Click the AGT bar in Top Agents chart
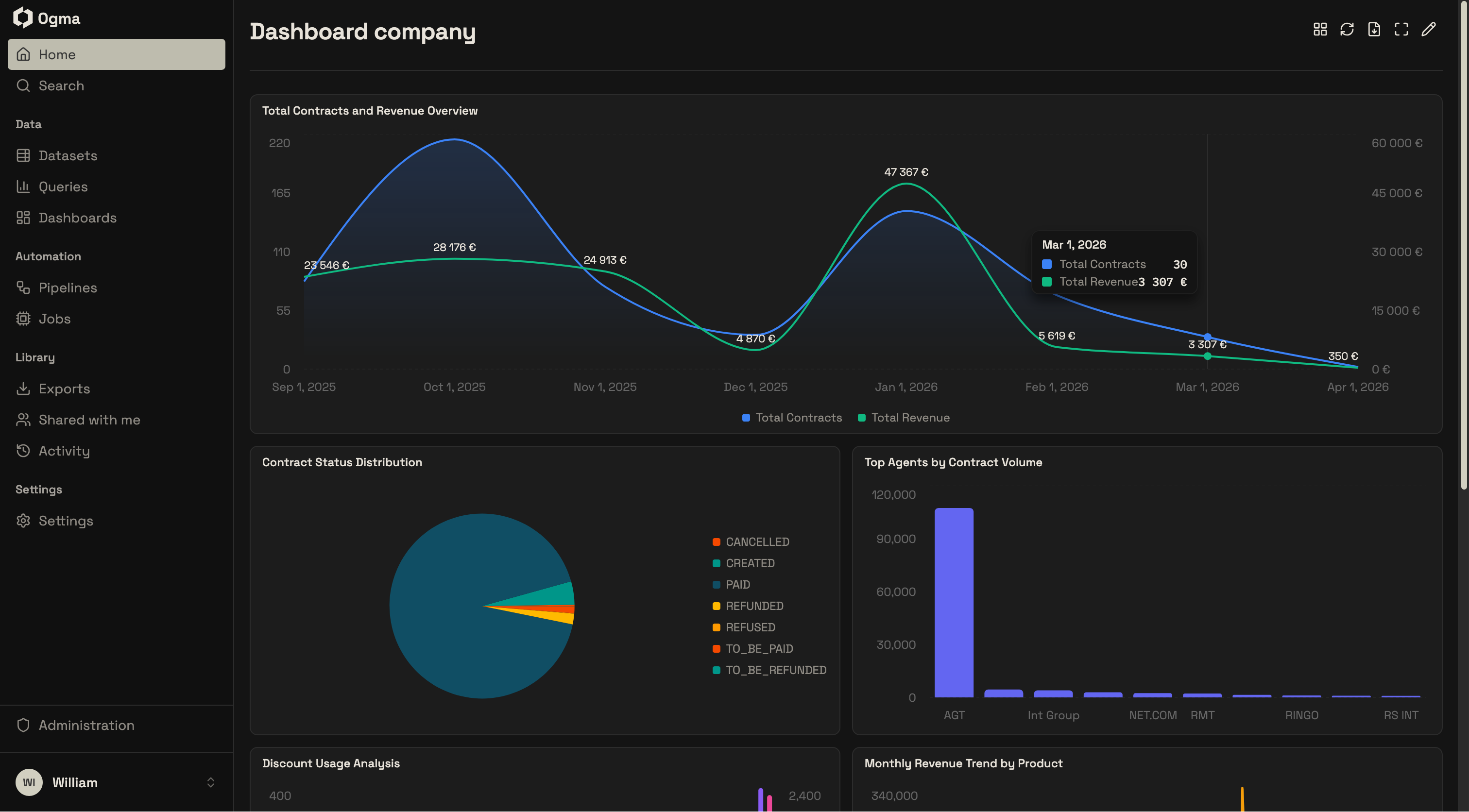 pos(954,602)
